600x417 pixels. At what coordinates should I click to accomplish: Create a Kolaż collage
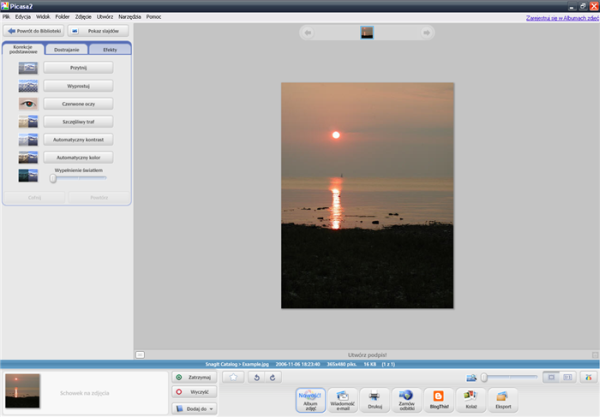pyautogui.click(x=471, y=400)
